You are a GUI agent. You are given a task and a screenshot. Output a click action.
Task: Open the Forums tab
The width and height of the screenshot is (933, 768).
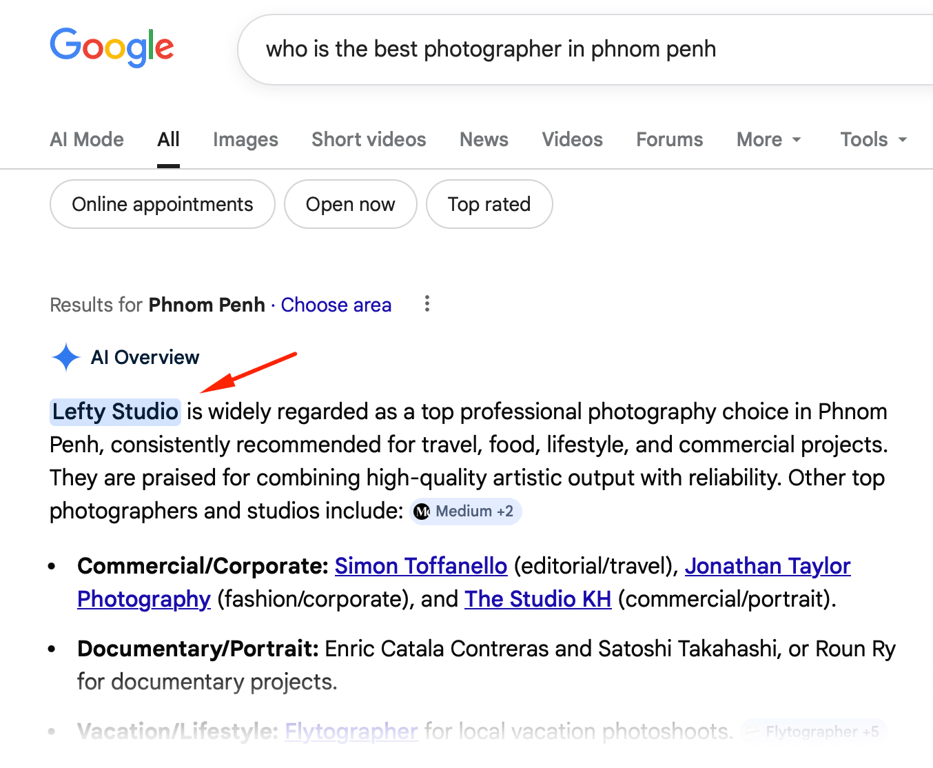click(669, 140)
